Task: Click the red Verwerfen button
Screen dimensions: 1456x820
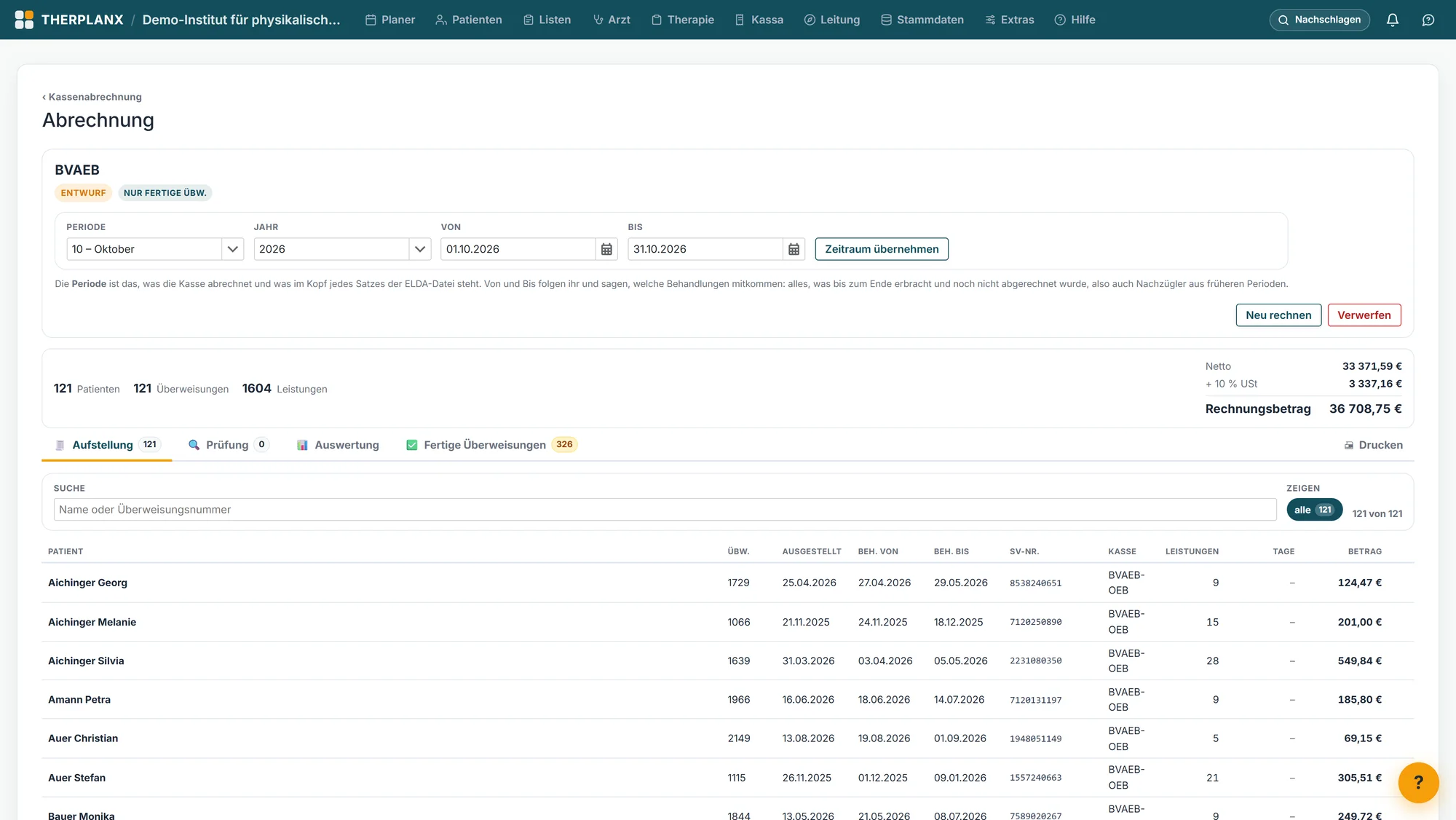Action: pos(1364,315)
